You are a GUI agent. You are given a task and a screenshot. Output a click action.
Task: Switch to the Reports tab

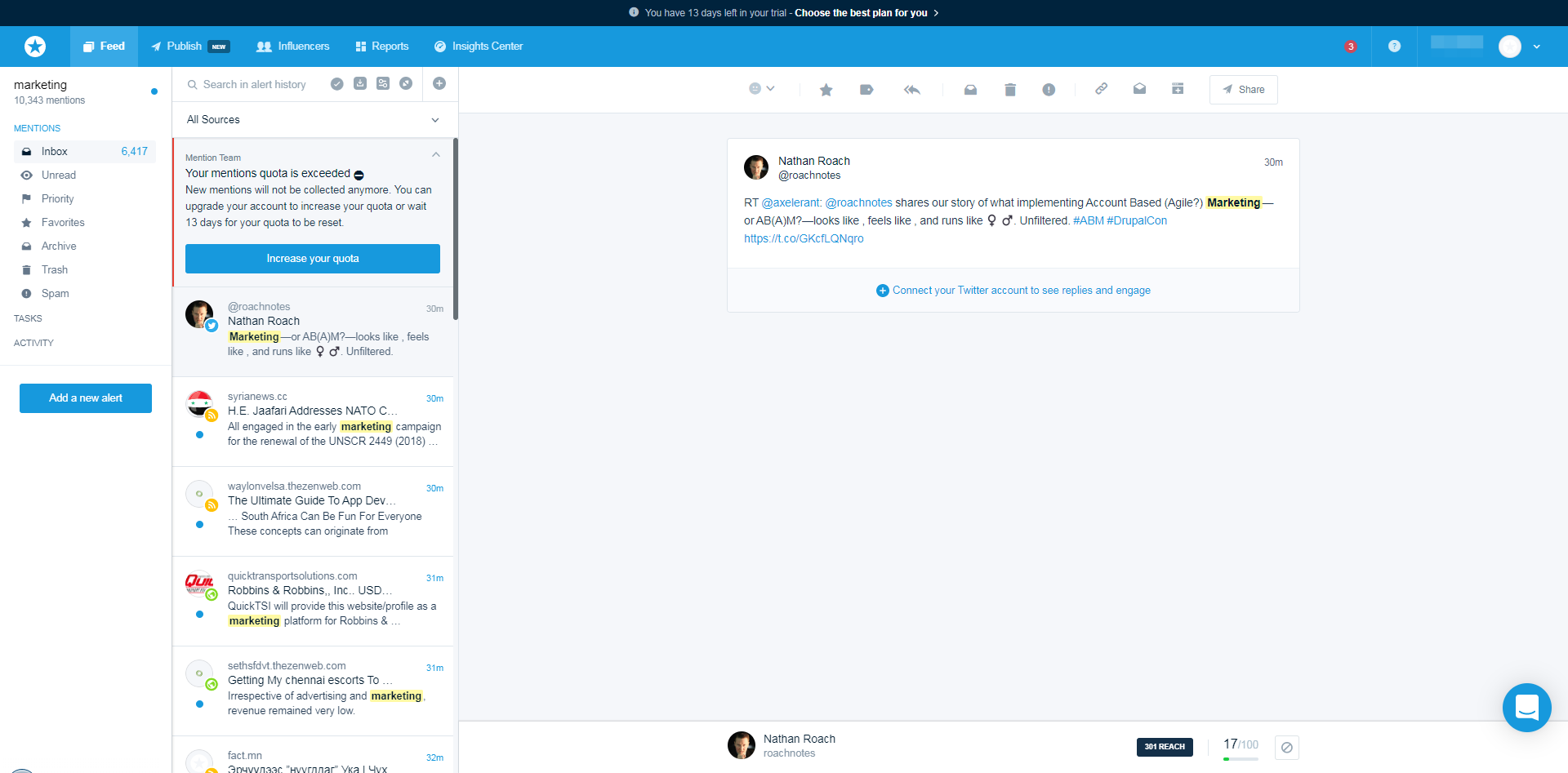[382, 47]
